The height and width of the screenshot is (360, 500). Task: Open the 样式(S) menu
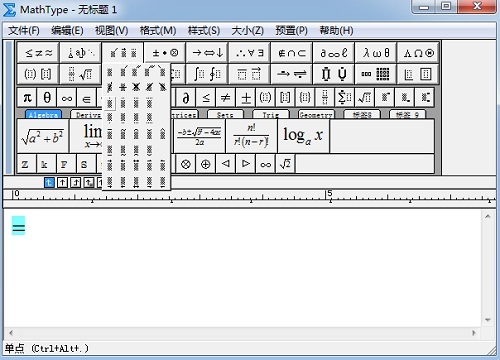(204, 31)
